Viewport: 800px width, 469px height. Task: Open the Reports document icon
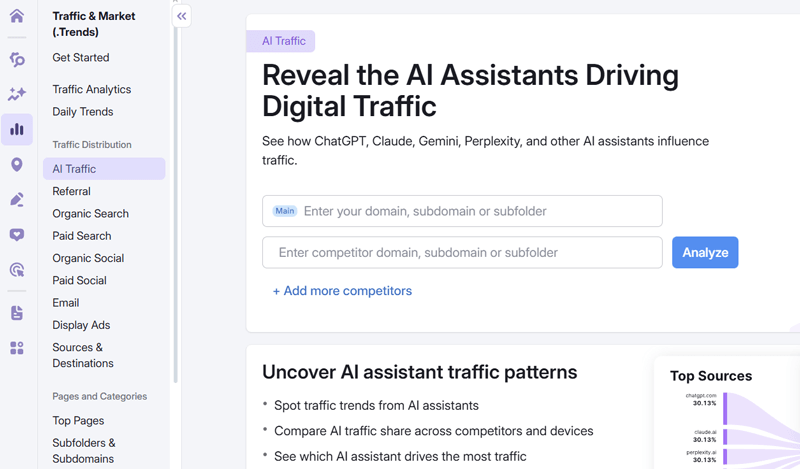tap(17, 313)
